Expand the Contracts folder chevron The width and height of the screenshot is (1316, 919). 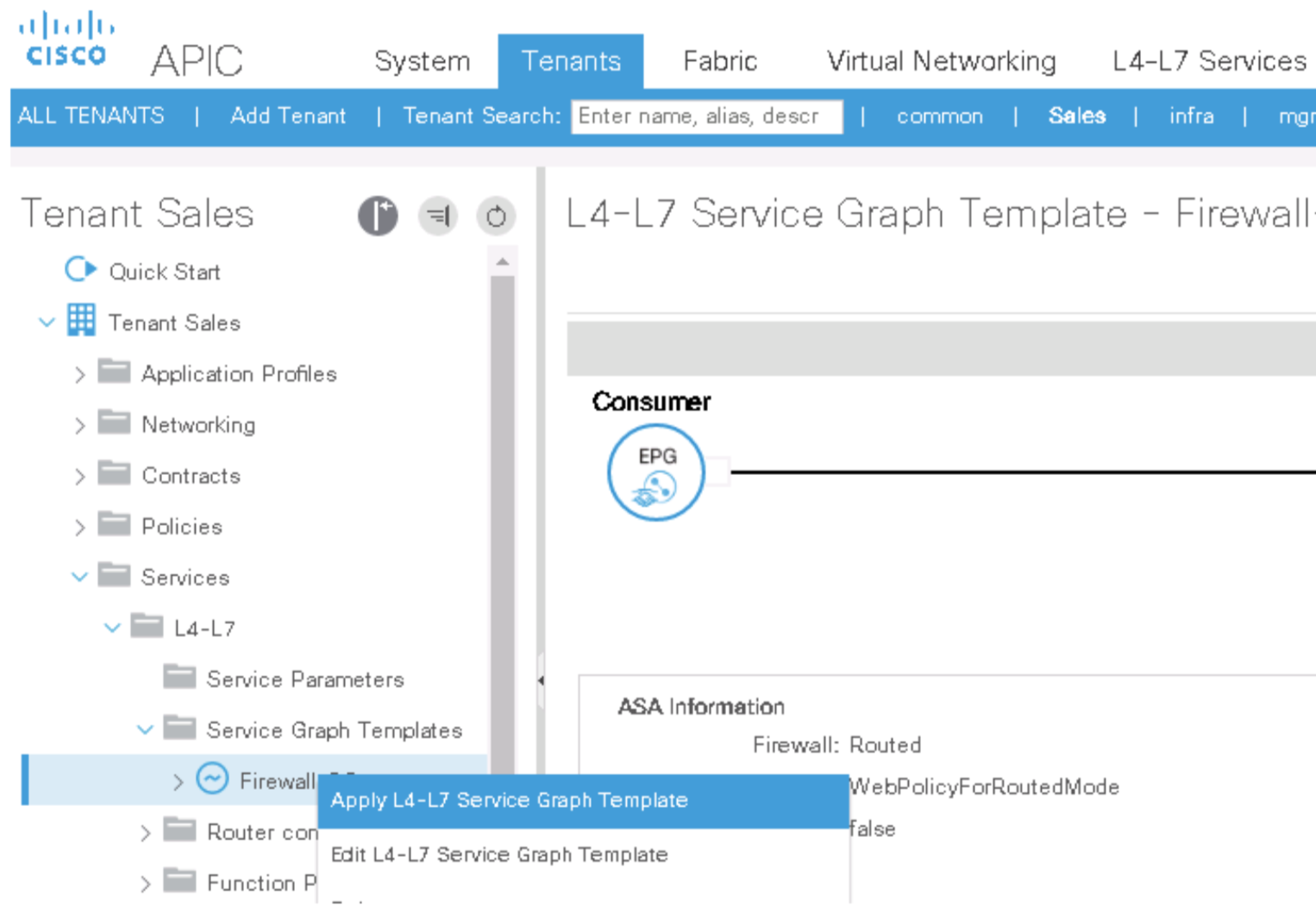coord(79,476)
